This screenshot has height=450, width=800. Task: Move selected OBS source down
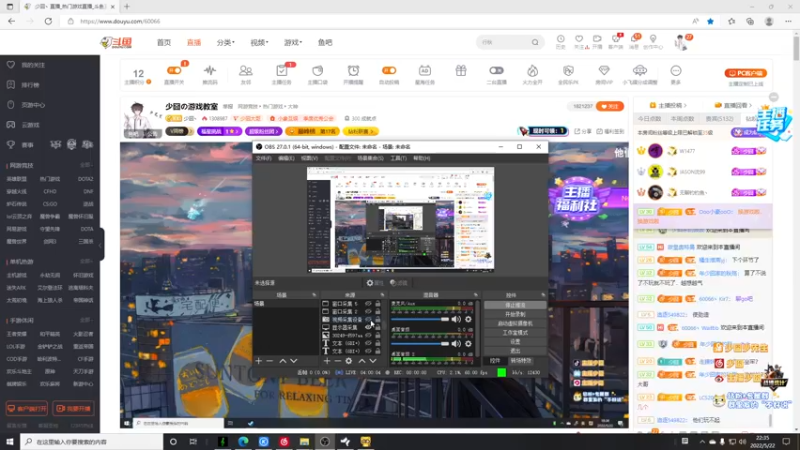(373, 361)
